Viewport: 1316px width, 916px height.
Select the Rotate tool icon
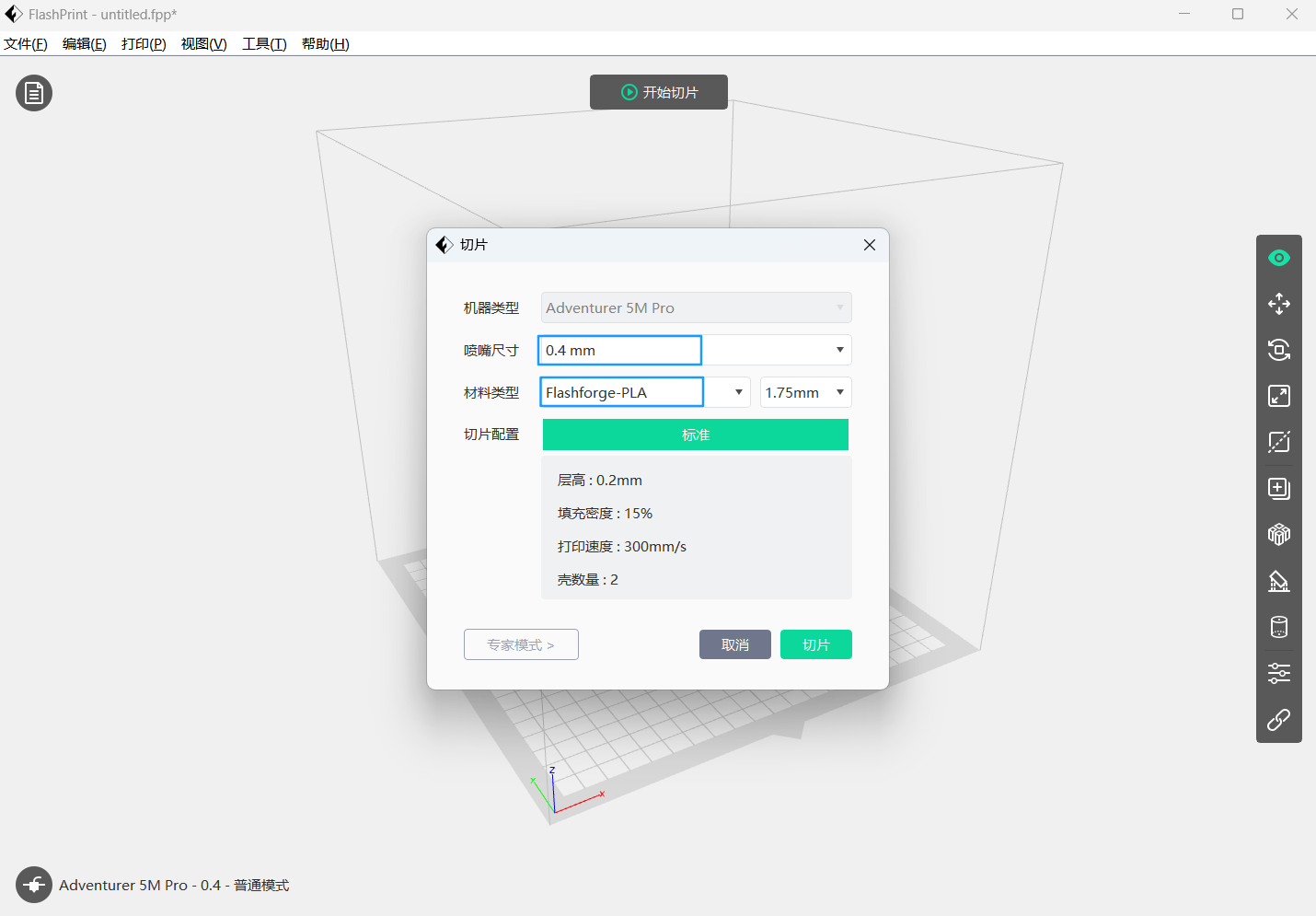pyautogui.click(x=1278, y=350)
